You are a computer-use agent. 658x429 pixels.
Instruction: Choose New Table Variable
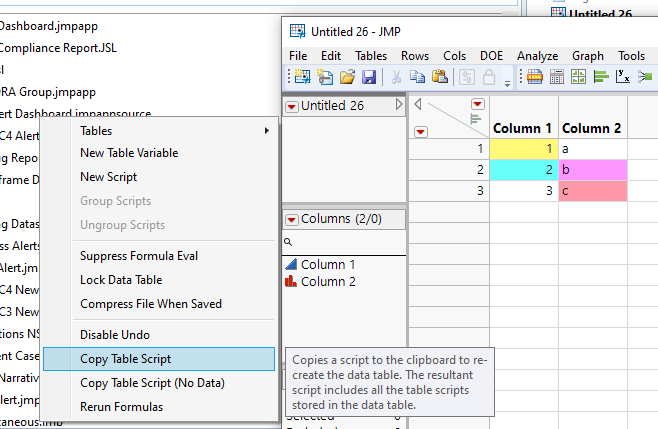pos(159,153)
